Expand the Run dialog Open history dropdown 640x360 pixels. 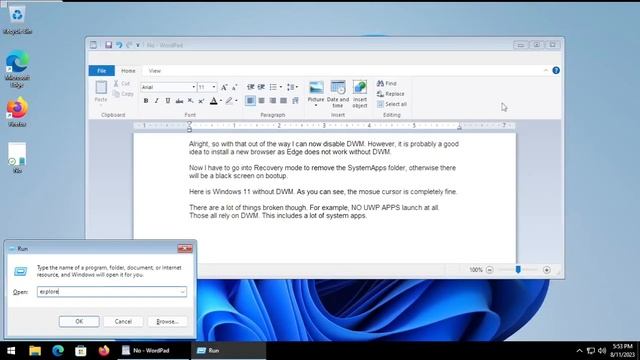click(x=182, y=291)
